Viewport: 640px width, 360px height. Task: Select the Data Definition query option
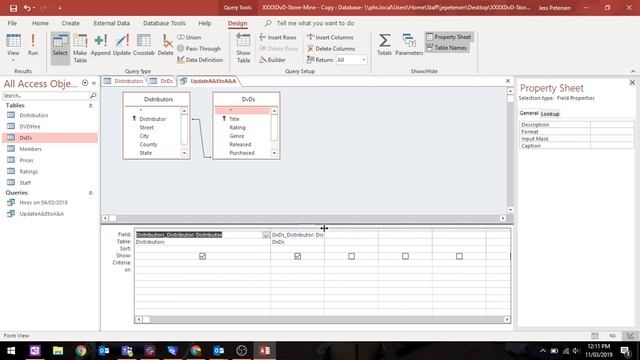tap(200, 60)
